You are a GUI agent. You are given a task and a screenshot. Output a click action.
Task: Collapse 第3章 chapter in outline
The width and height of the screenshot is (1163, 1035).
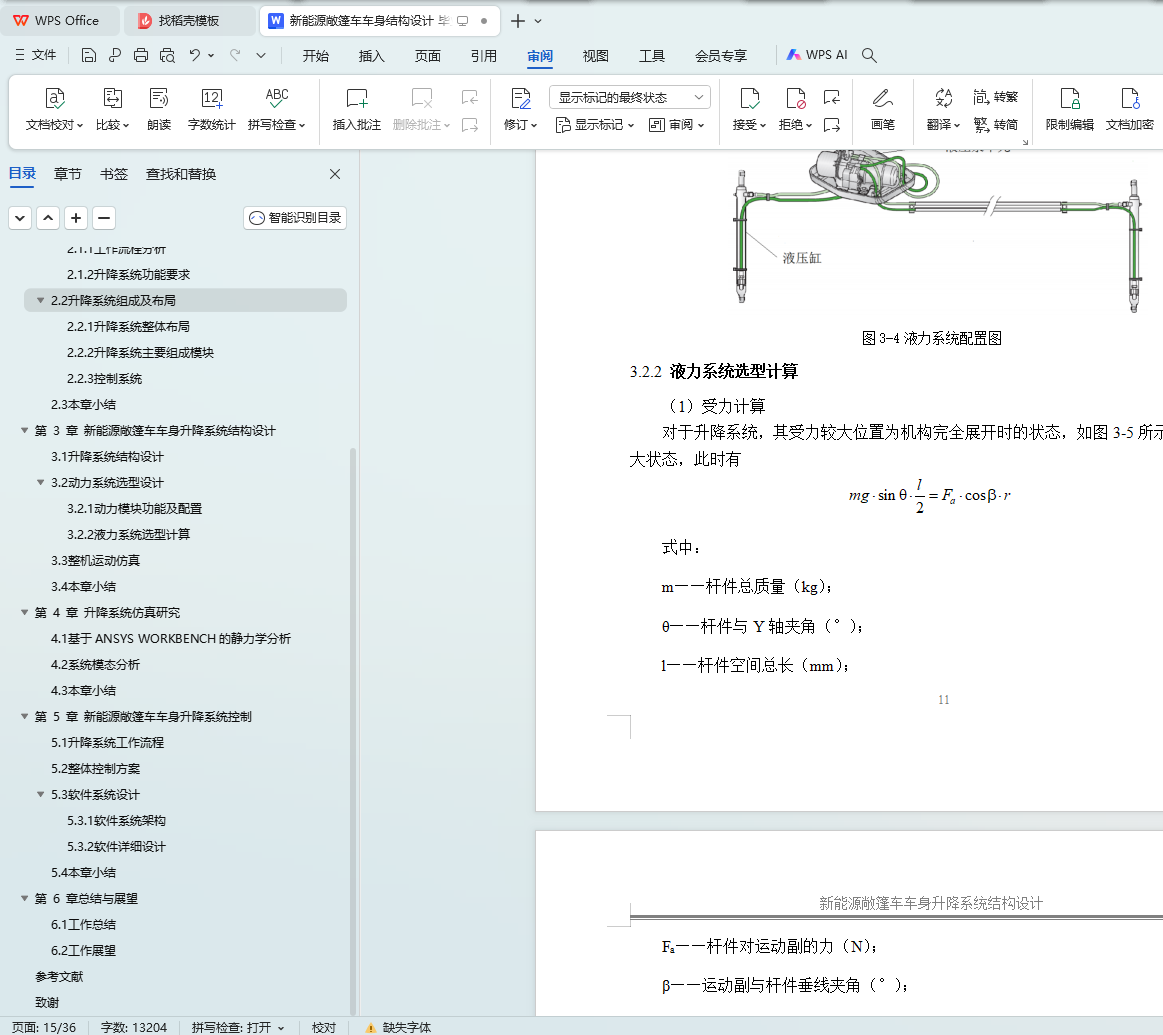(x=24, y=430)
